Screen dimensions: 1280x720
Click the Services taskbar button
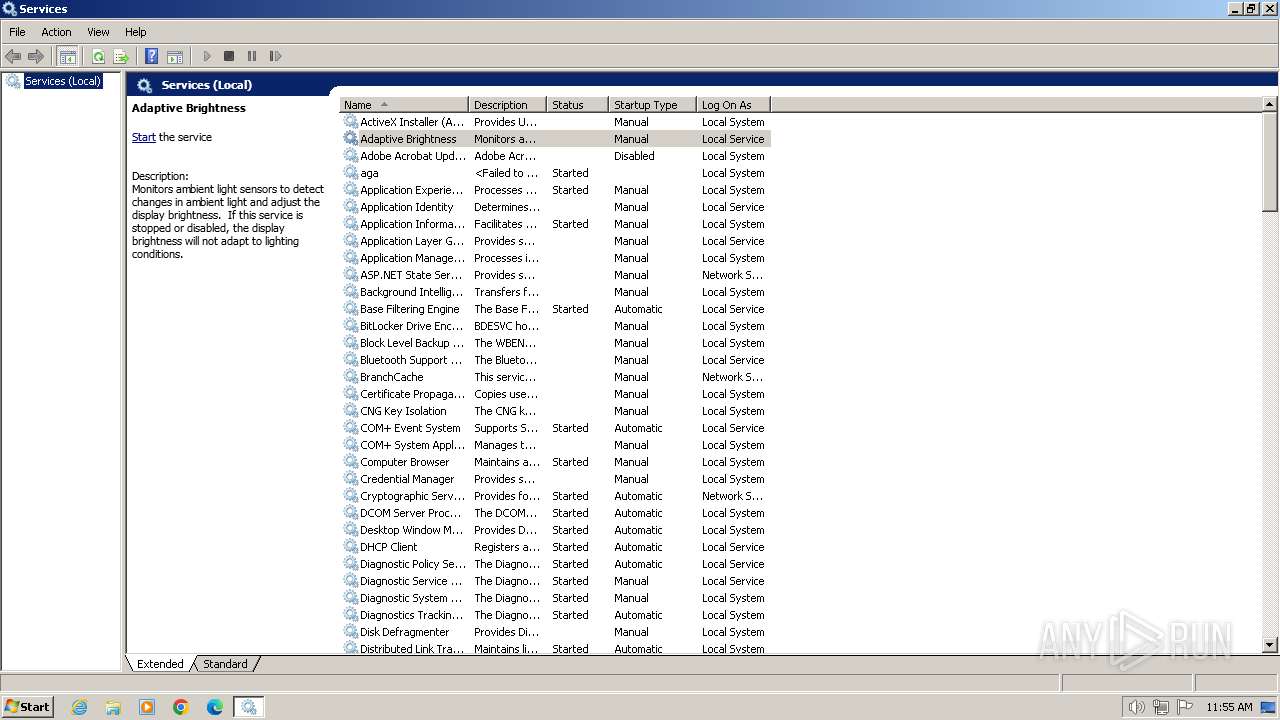coord(248,707)
